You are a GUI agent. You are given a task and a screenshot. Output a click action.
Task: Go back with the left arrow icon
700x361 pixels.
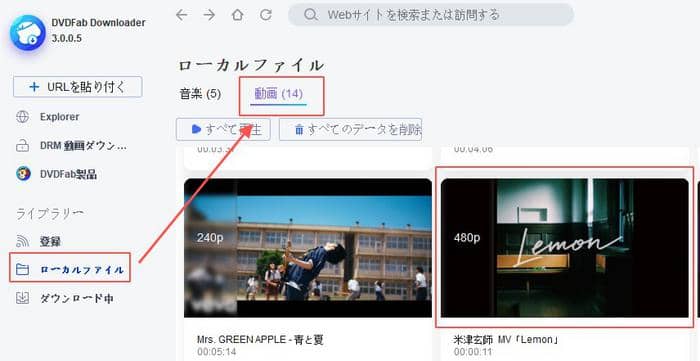[x=181, y=15]
